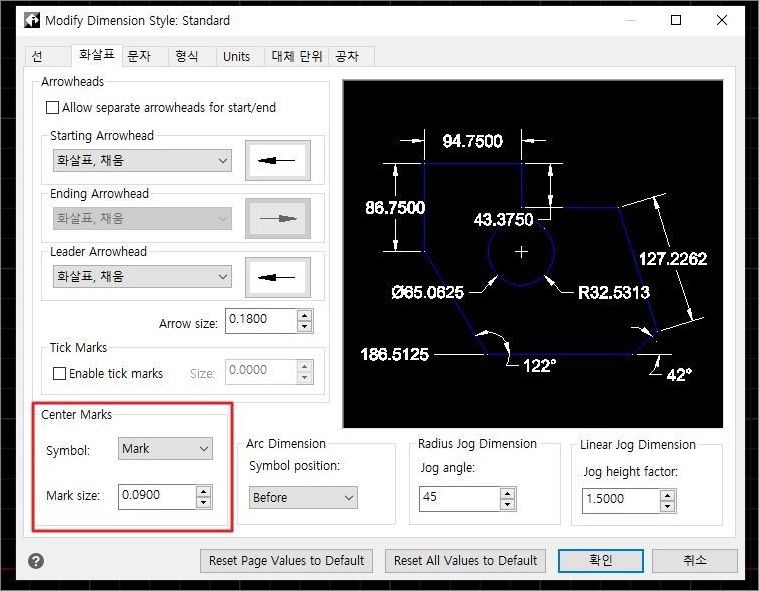Increase Jog height factor with up stepper

click(668, 496)
